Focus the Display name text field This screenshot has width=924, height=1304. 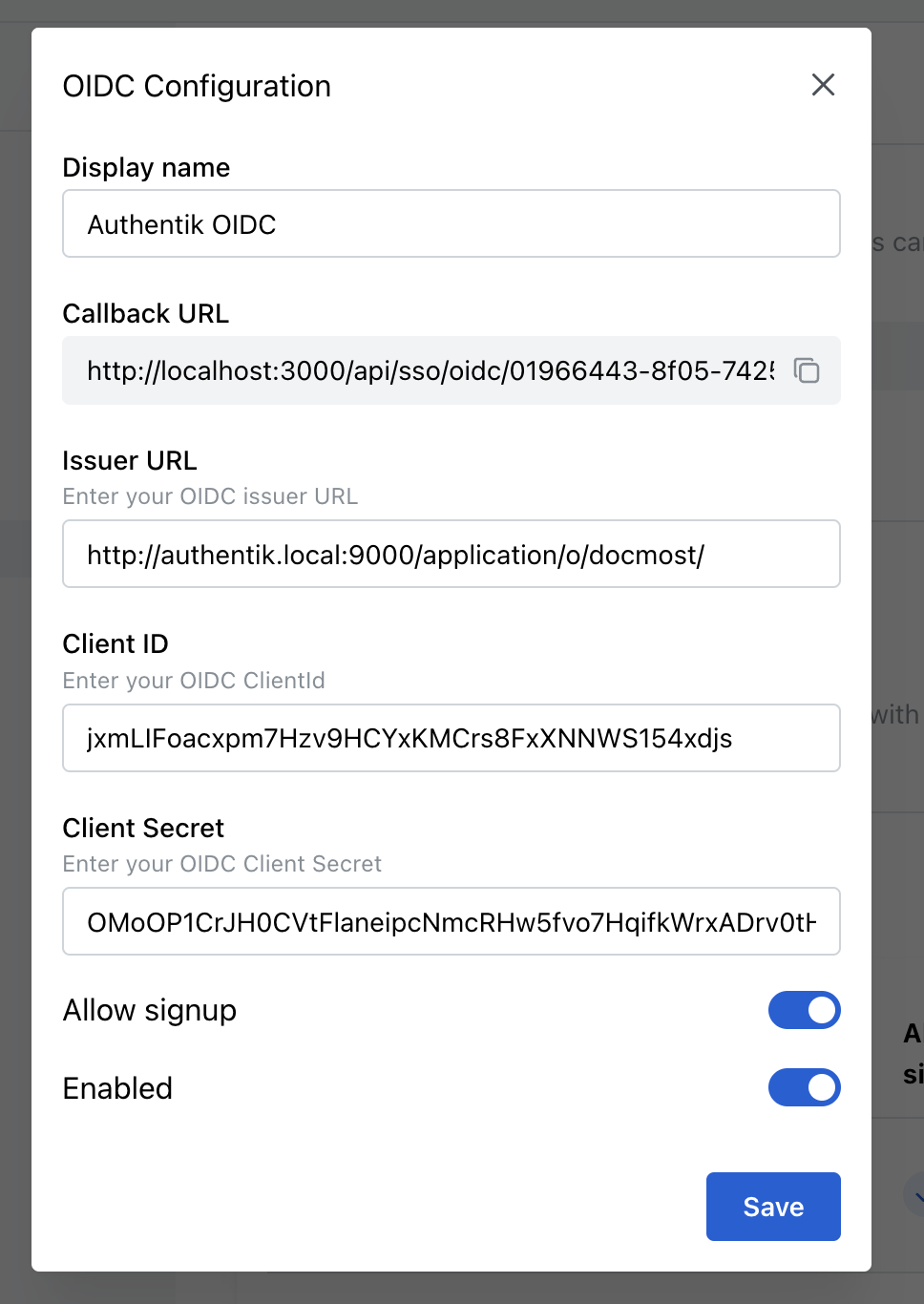point(451,224)
